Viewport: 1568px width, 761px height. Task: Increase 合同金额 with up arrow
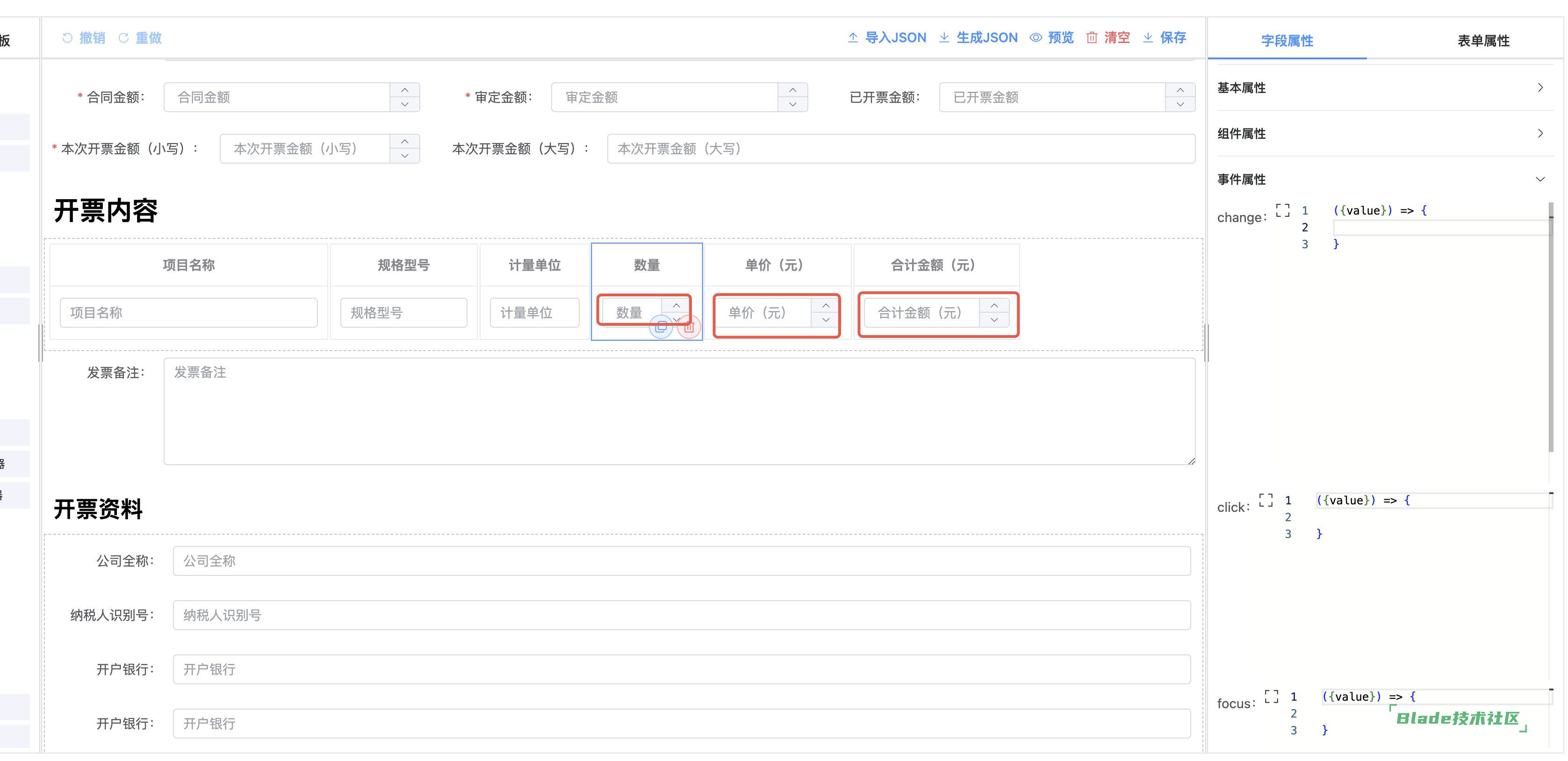[405, 90]
